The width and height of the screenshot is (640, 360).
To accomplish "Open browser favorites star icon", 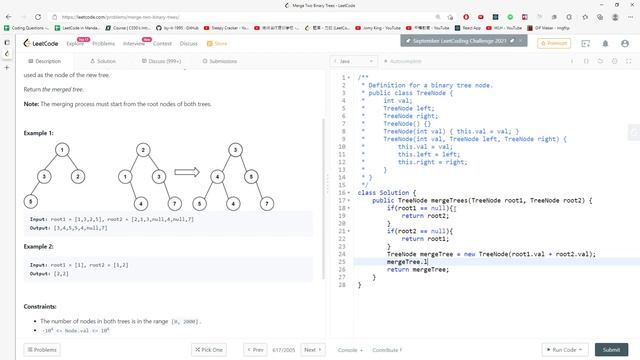I will (585, 17).
